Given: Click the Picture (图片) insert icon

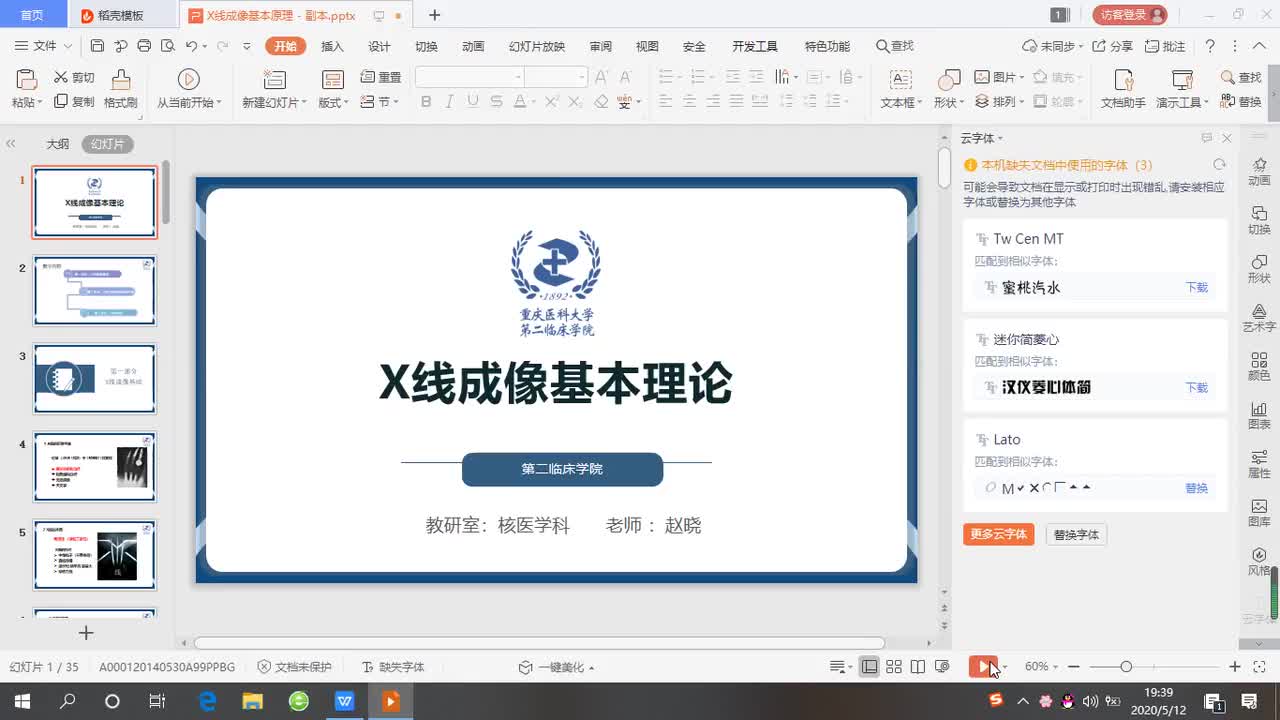Looking at the screenshot, I should (x=982, y=77).
